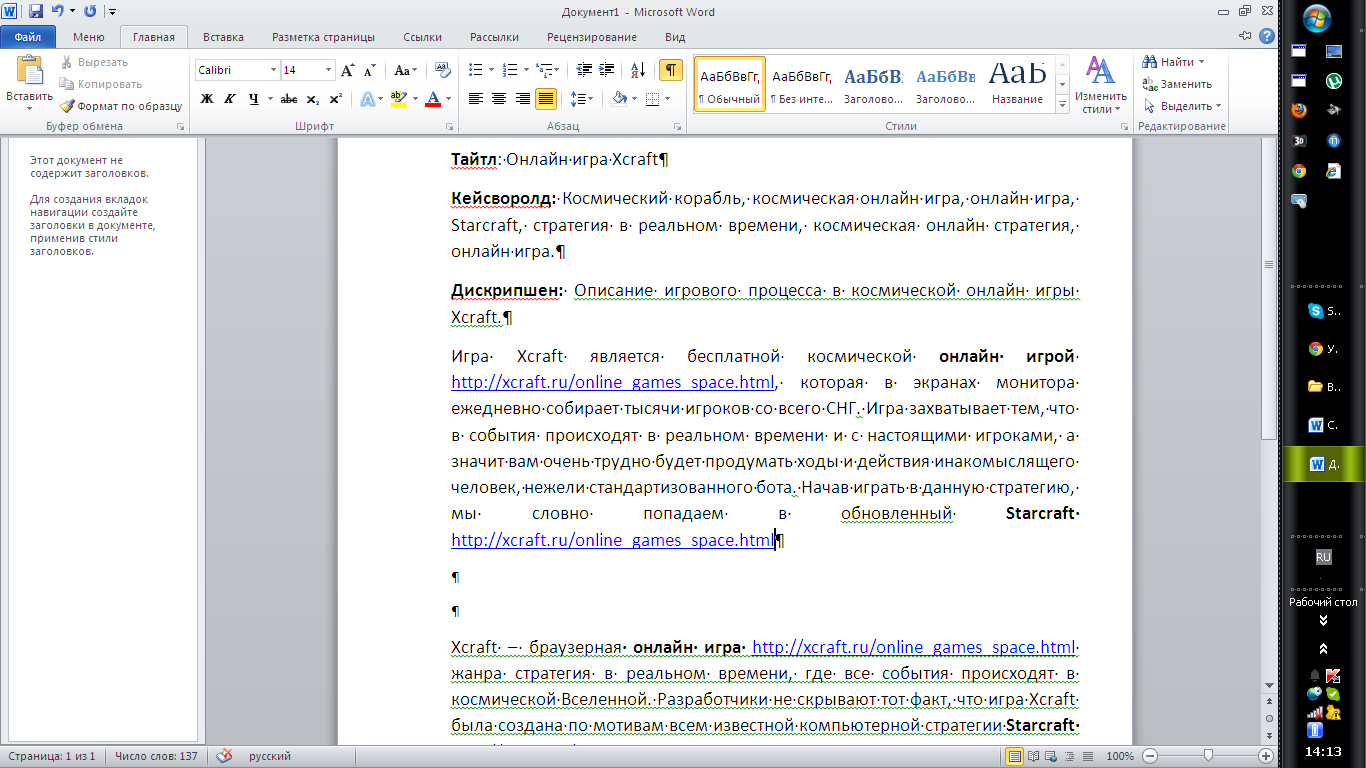Apply red font color
The image size is (1366, 768).
click(433, 99)
